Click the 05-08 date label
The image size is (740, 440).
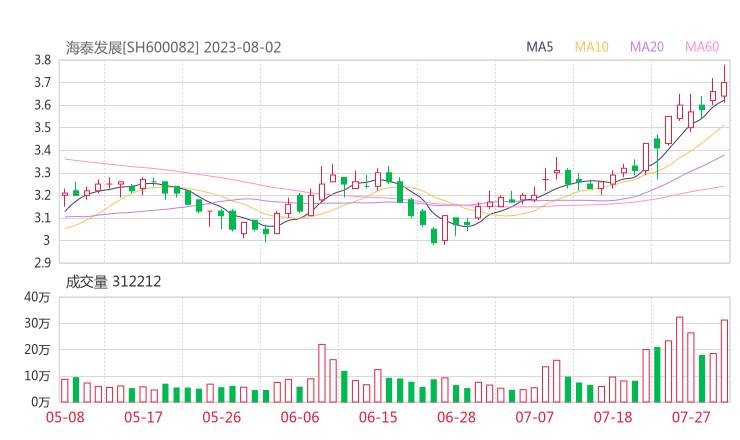coord(65,417)
